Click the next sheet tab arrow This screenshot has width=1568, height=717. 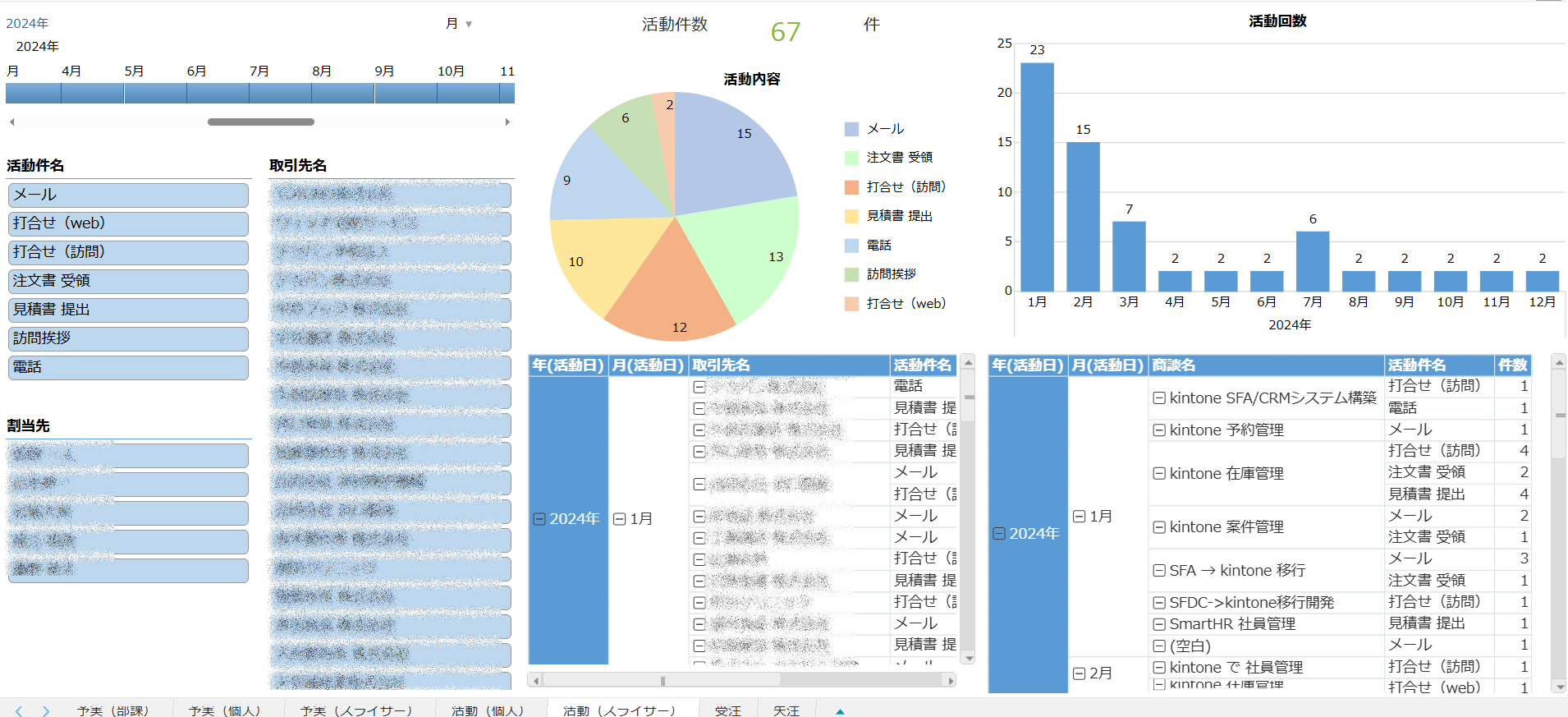click(x=46, y=710)
